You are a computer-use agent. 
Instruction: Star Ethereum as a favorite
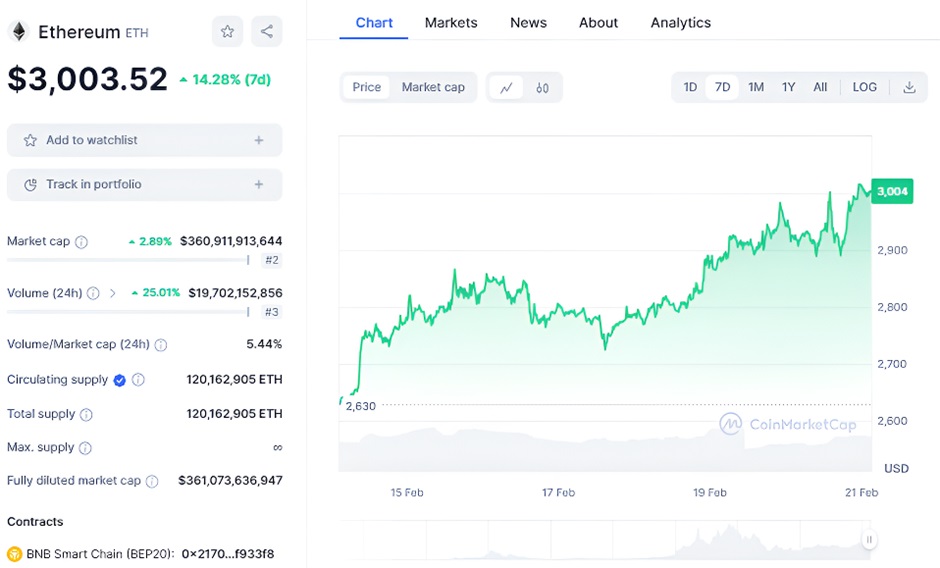coord(227,32)
